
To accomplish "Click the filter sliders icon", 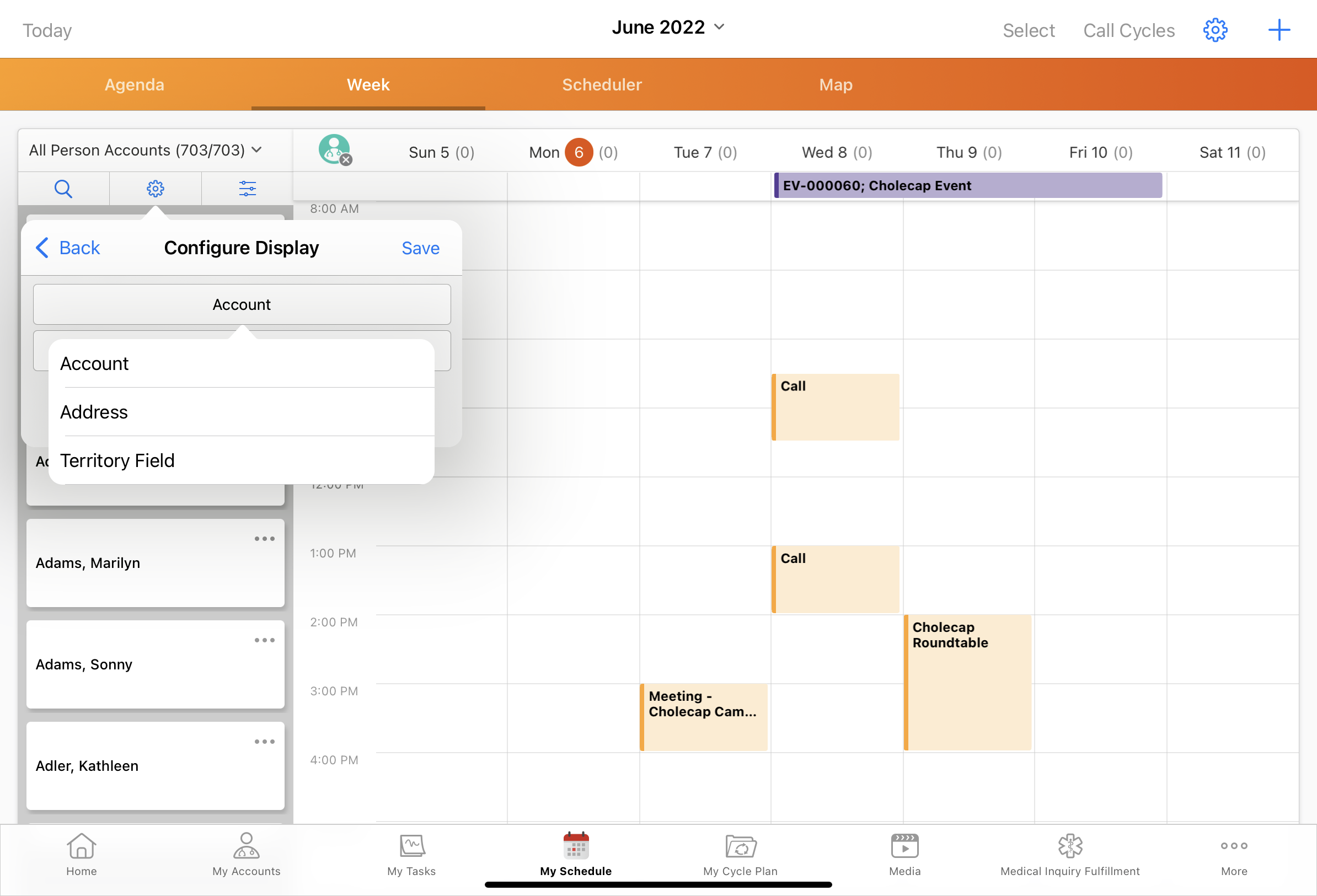I will tap(247, 188).
